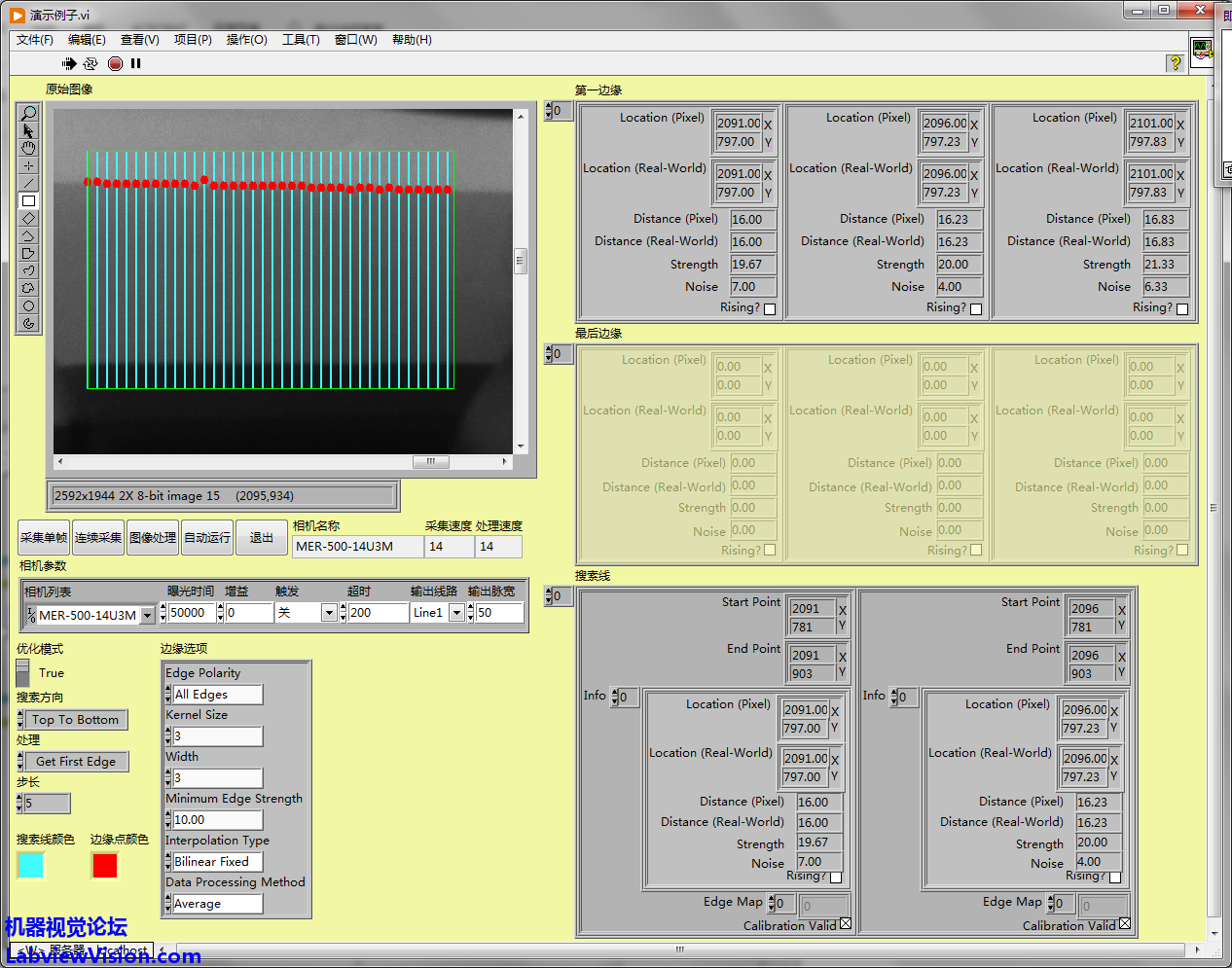Screen dimensions: 1232x968
Task: Open the 操作(O) menu
Action: (246, 40)
